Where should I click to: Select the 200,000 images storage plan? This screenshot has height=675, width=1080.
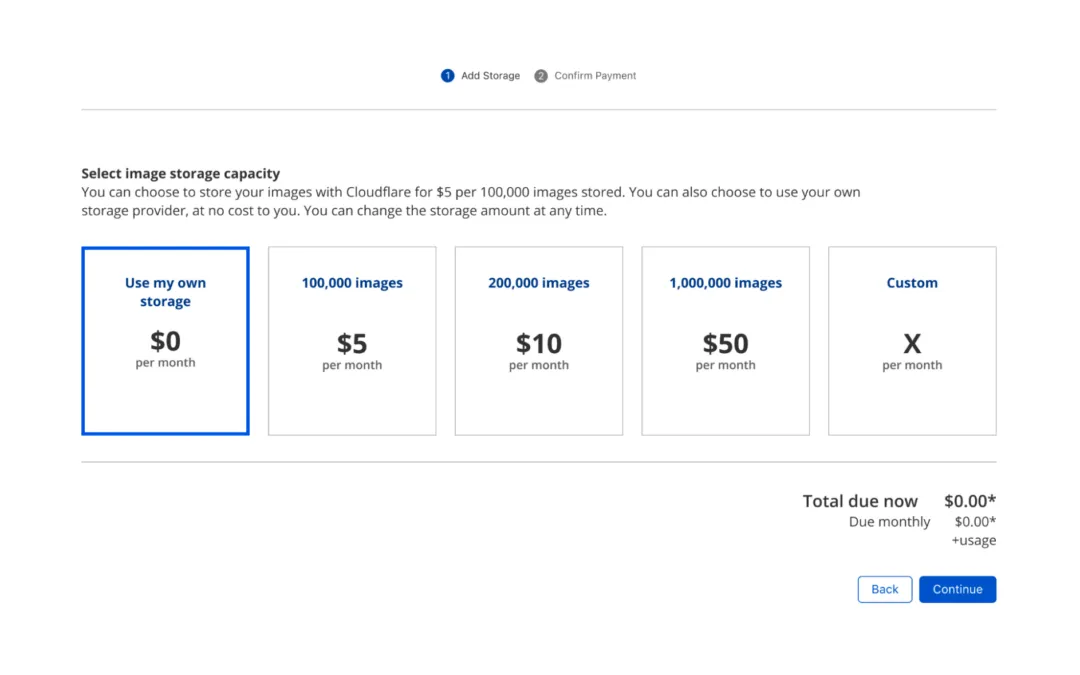538,340
